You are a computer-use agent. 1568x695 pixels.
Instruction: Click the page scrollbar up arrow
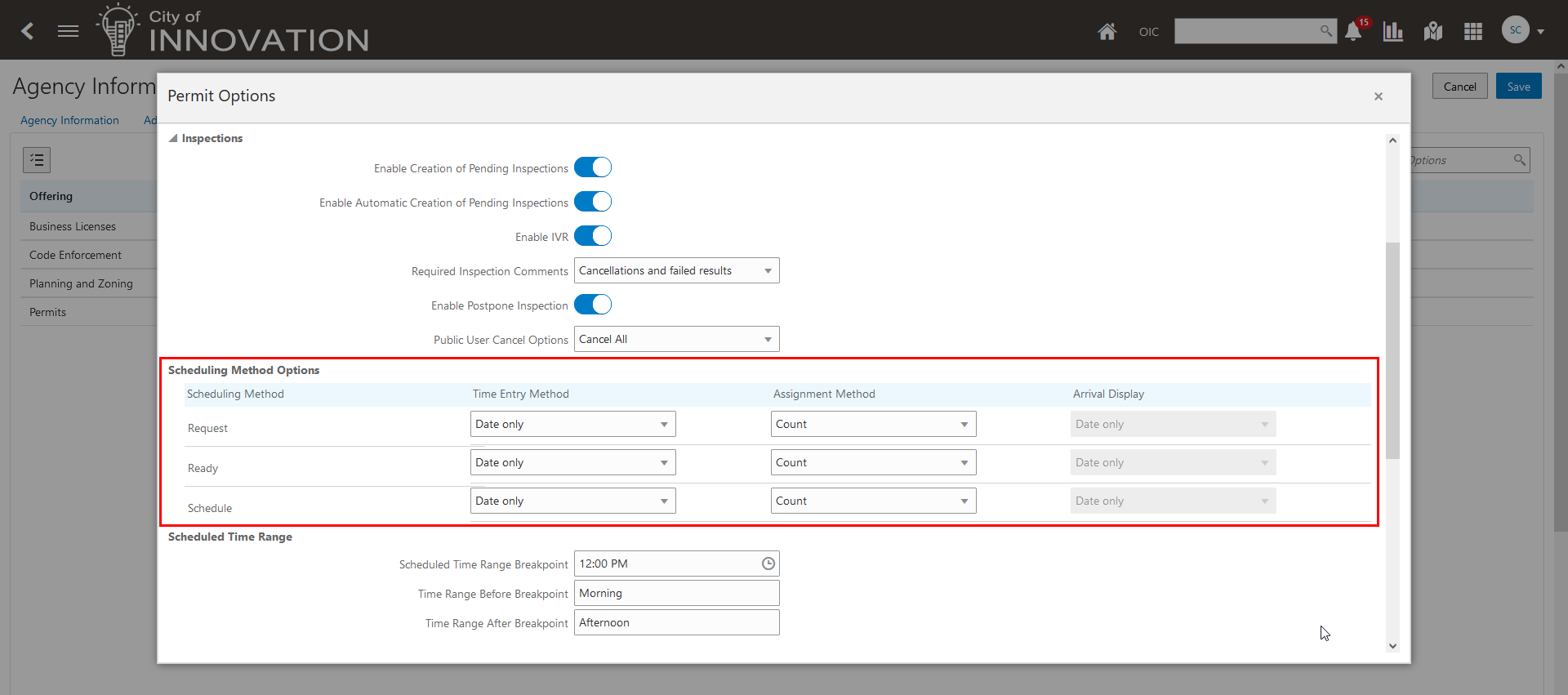click(1561, 66)
